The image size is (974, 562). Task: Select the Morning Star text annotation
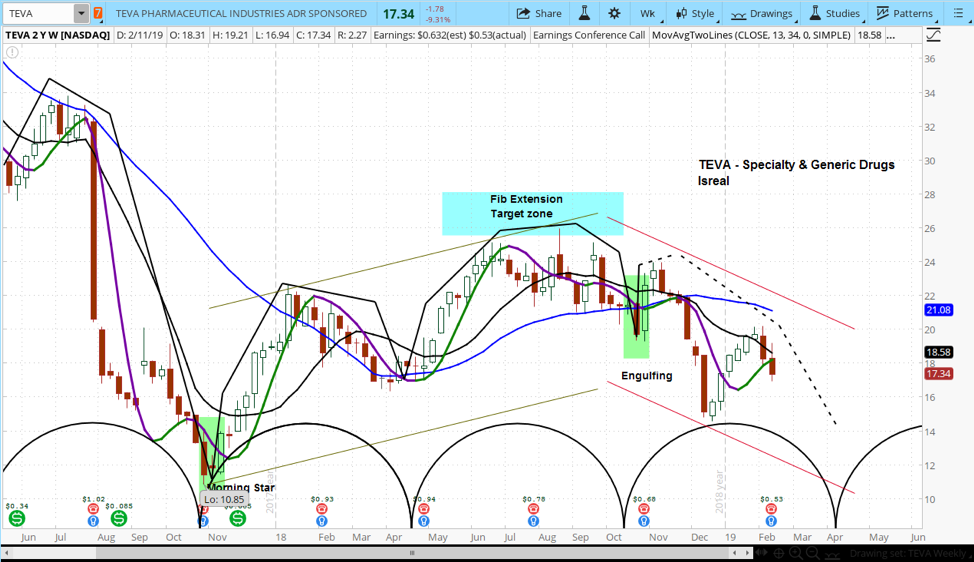[240, 487]
